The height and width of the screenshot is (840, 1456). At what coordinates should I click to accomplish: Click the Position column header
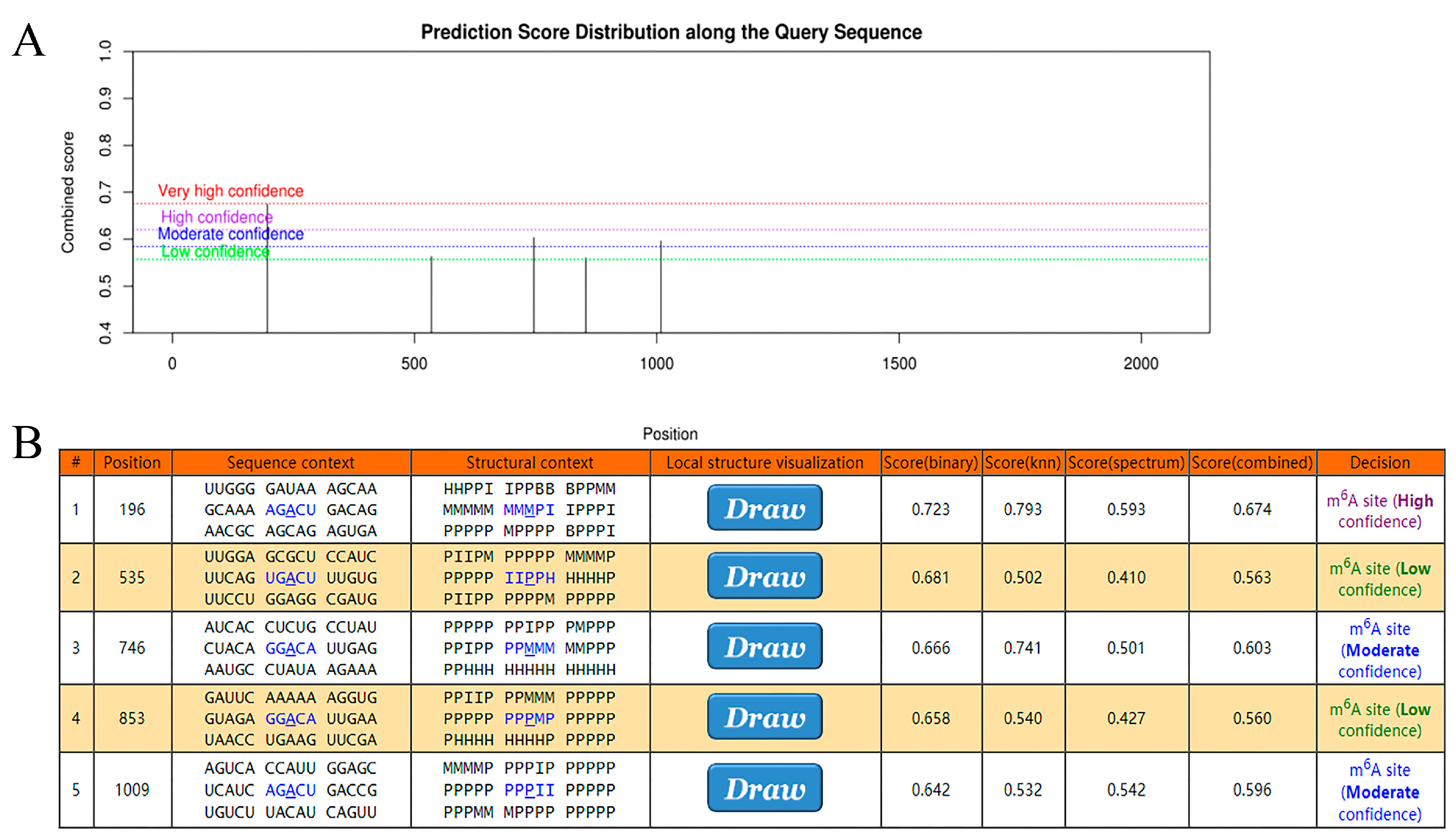click(132, 463)
